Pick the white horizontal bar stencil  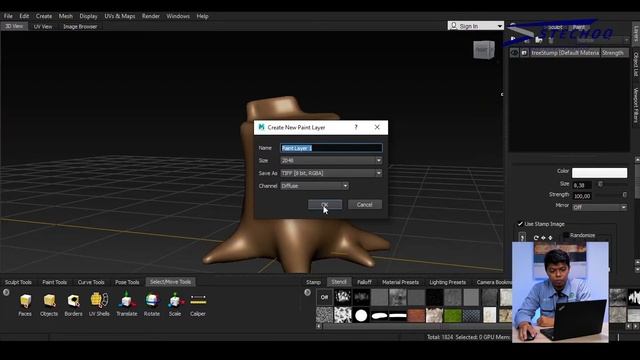[x=398, y=315]
